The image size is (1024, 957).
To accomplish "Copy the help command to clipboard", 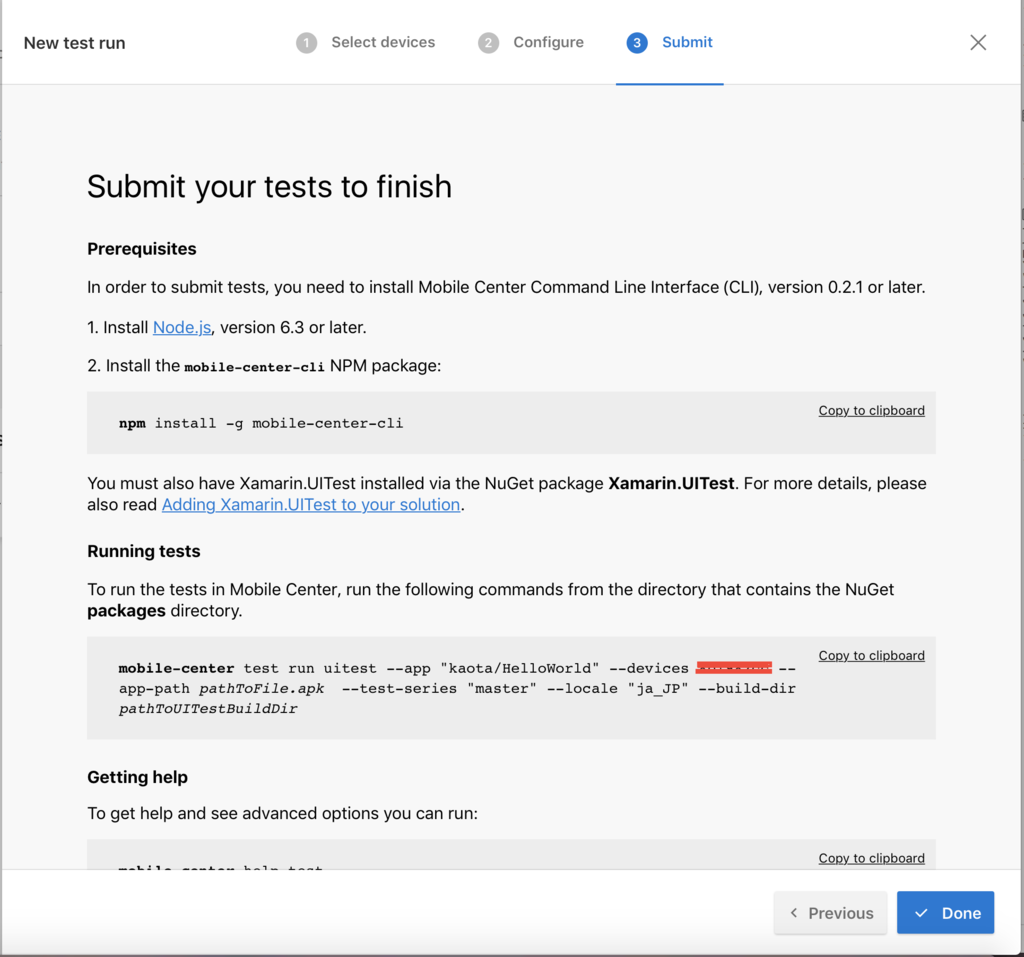I will click(871, 858).
